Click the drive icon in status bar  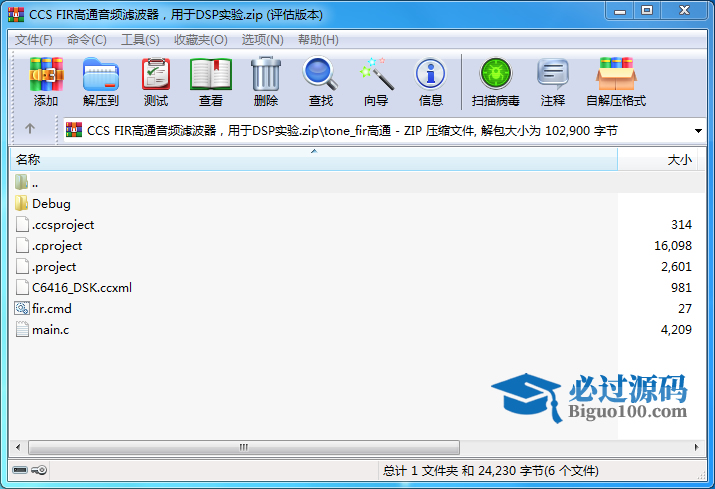[20, 470]
